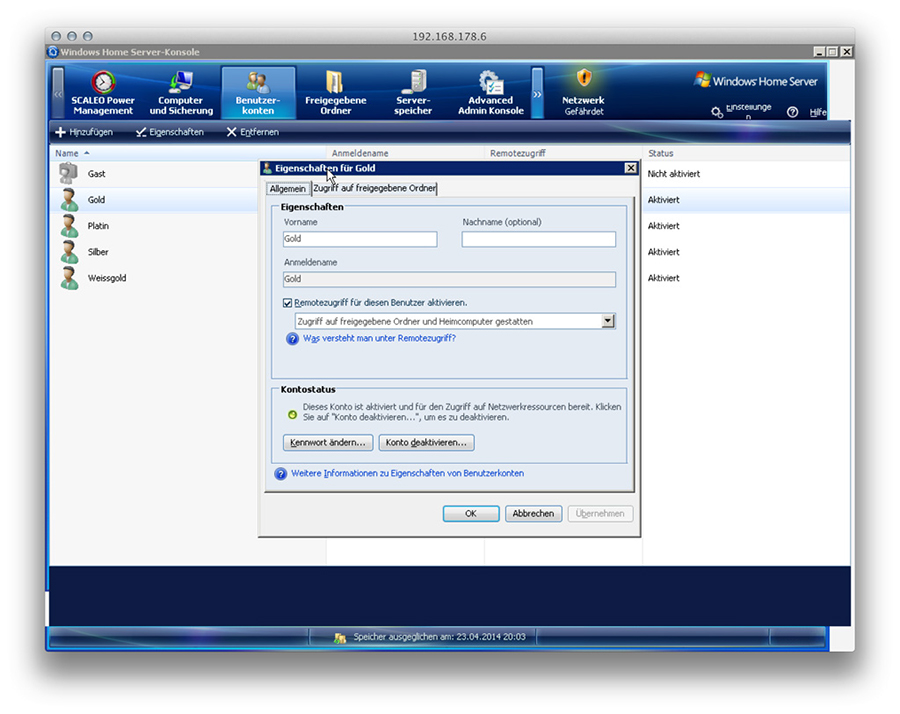Click Hinzufügen plus icon in toolbar
This screenshot has height=714, width=900.
[60, 132]
